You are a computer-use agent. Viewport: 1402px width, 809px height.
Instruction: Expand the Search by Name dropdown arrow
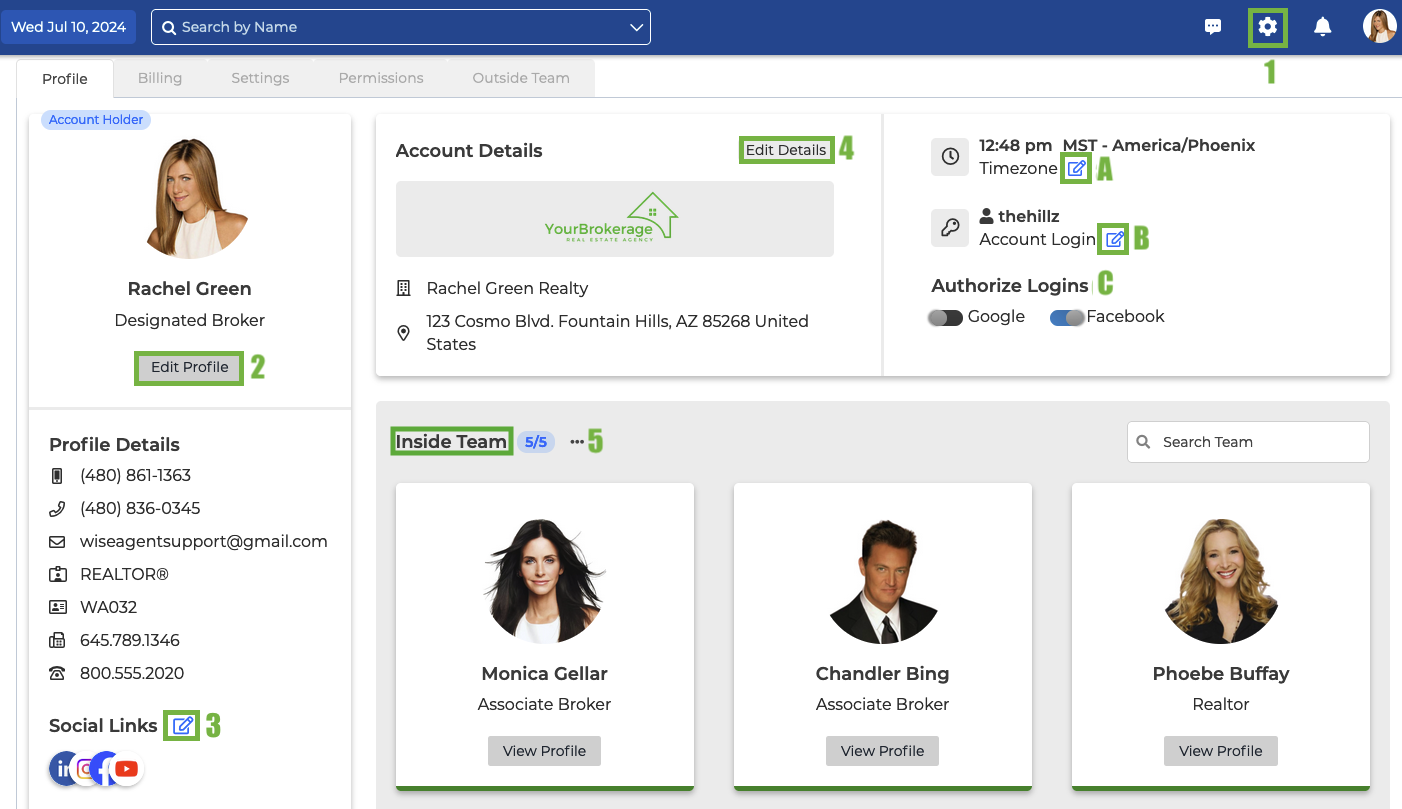click(x=636, y=27)
